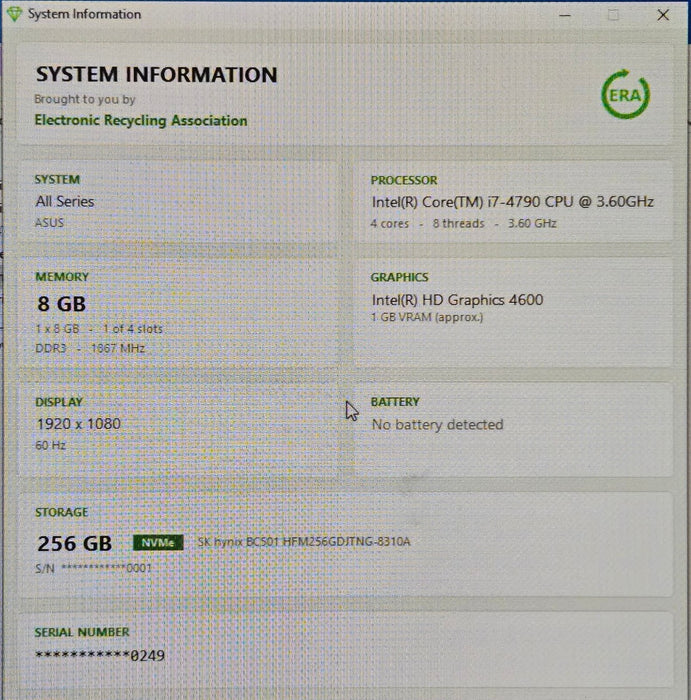Select the 256 GB storage value
Screen dimensions: 691x700
pos(75,544)
